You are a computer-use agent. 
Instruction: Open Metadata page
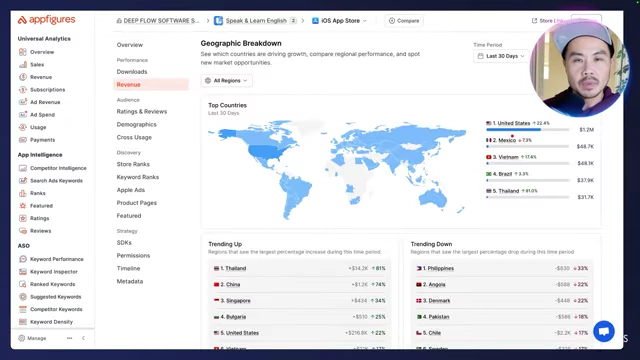click(130, 281)
